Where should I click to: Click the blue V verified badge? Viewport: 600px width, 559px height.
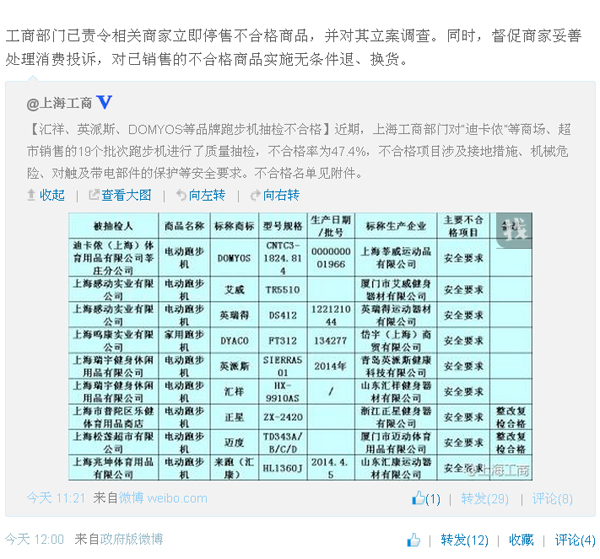click(x=104, y=102)
